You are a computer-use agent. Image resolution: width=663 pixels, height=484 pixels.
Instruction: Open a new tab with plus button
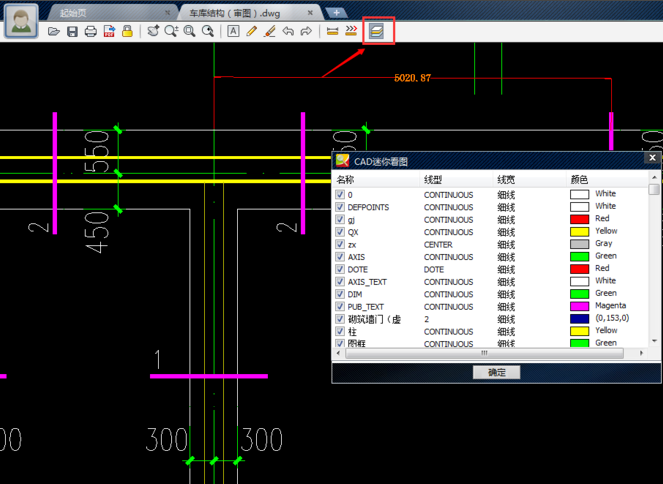336,13
